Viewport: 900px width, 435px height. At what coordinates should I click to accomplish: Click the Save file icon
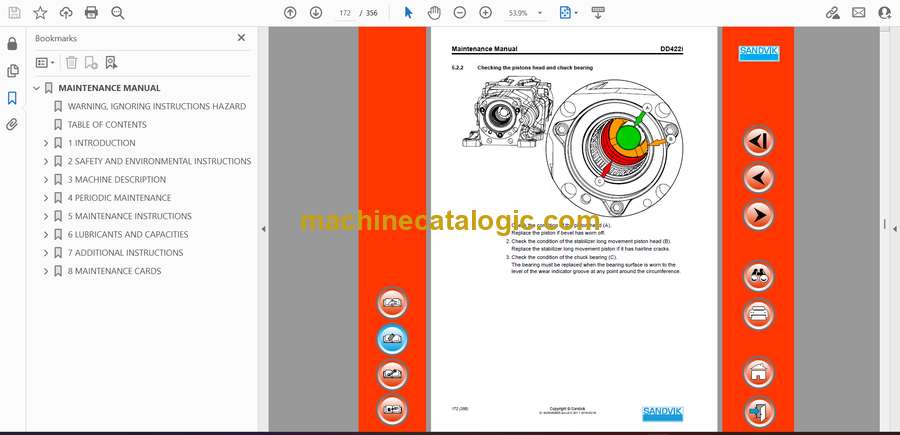pos(14,13)
